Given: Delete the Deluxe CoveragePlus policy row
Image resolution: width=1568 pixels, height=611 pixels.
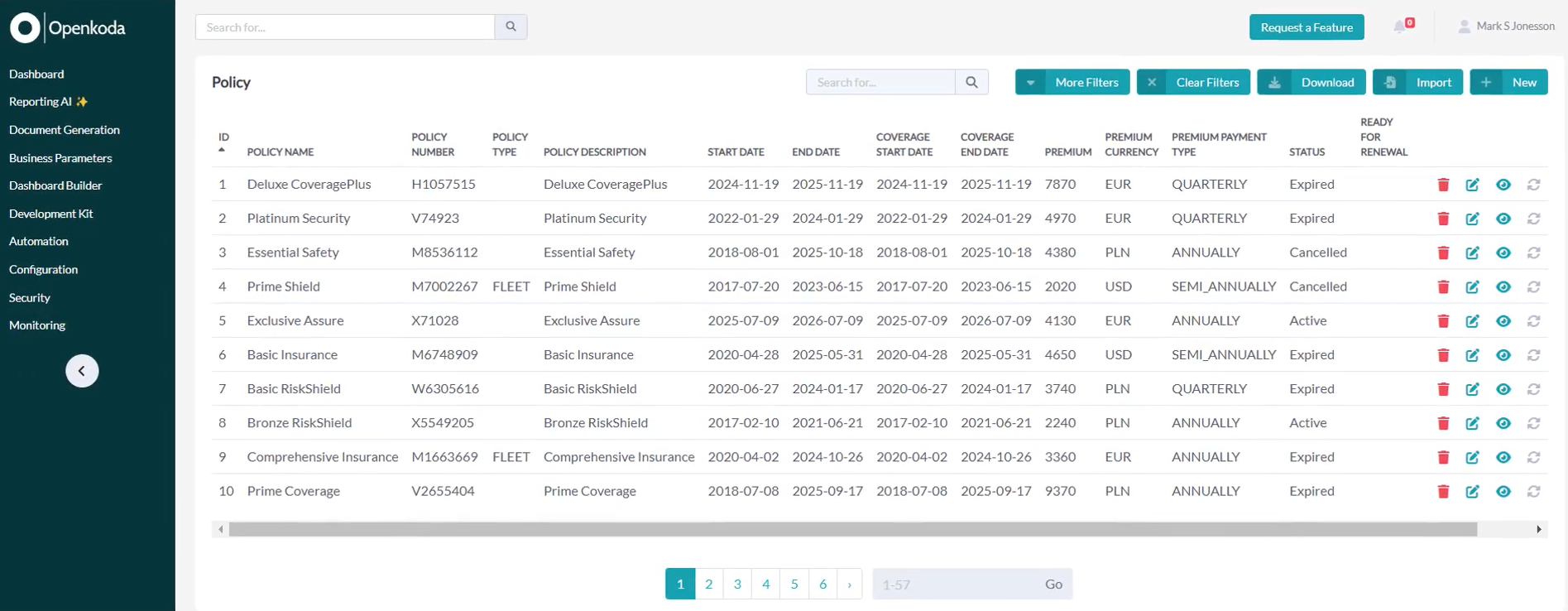Looking at the screenshot, I should (1443, 185).
